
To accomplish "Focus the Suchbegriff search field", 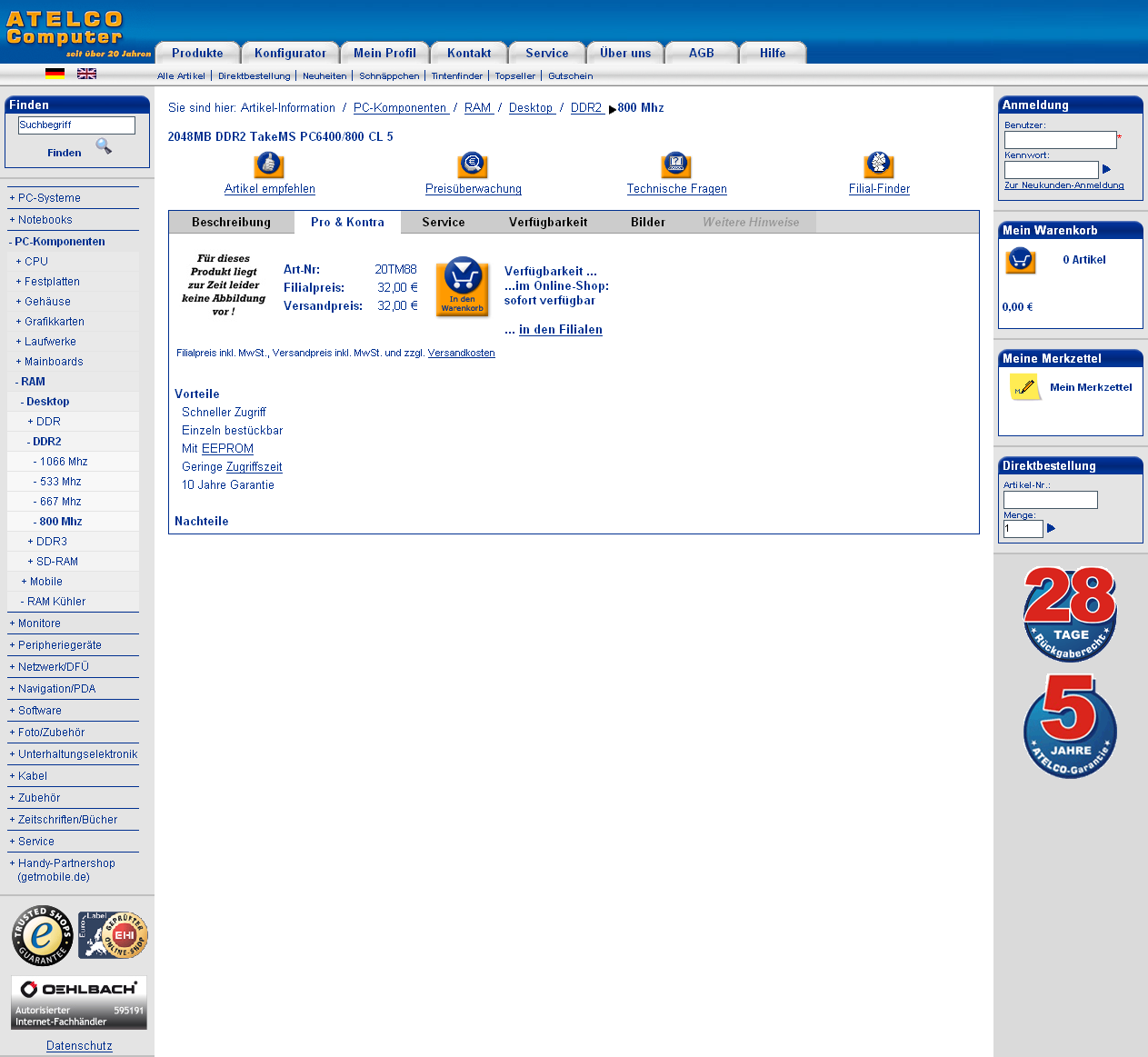I will point(76,125).
